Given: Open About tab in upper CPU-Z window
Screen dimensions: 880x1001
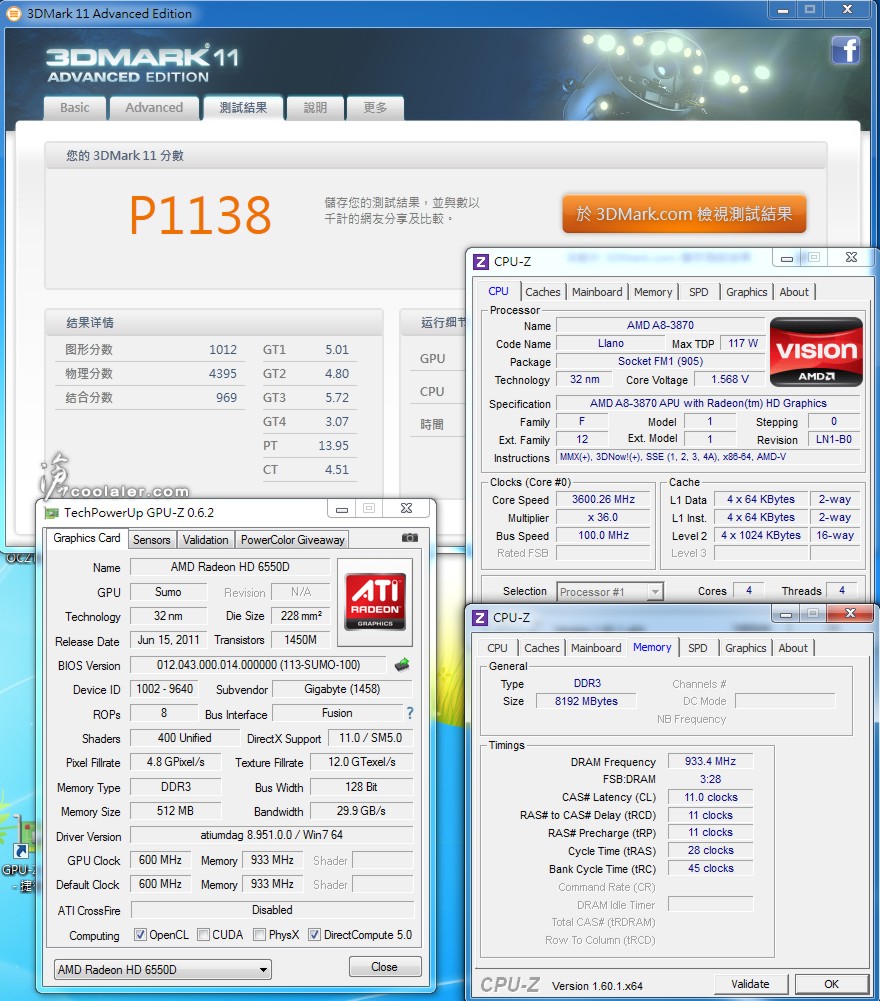Looking at the screenshot, I should pyautogui.click(x=794, y=292).
